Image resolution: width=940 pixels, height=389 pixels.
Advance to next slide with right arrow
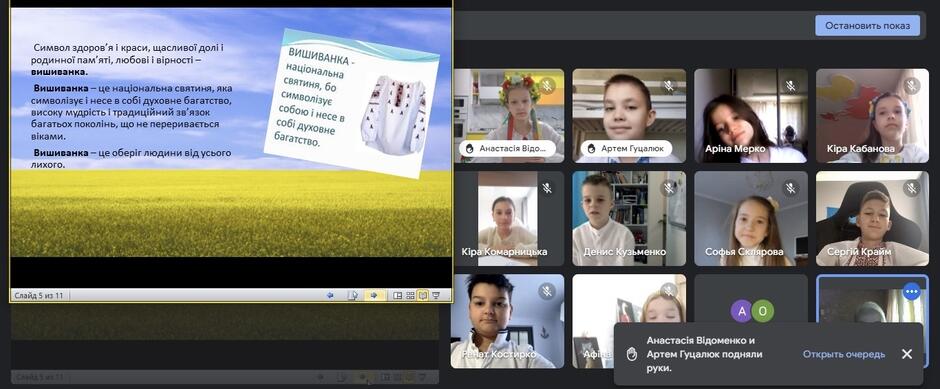point(374,295)
